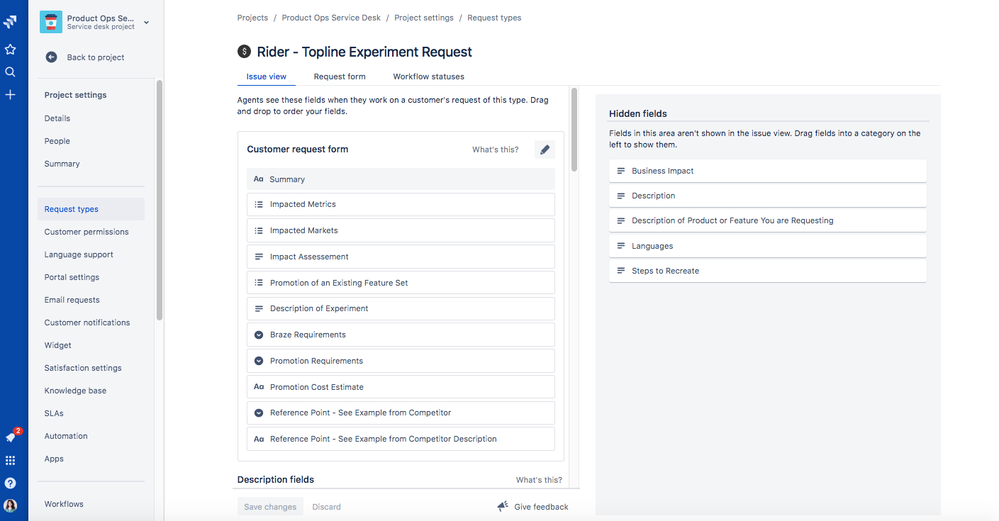This screenshot has width=999, height=521.
Task: Click Steps to Recreate field icon
Action: (x=621, y=271)
